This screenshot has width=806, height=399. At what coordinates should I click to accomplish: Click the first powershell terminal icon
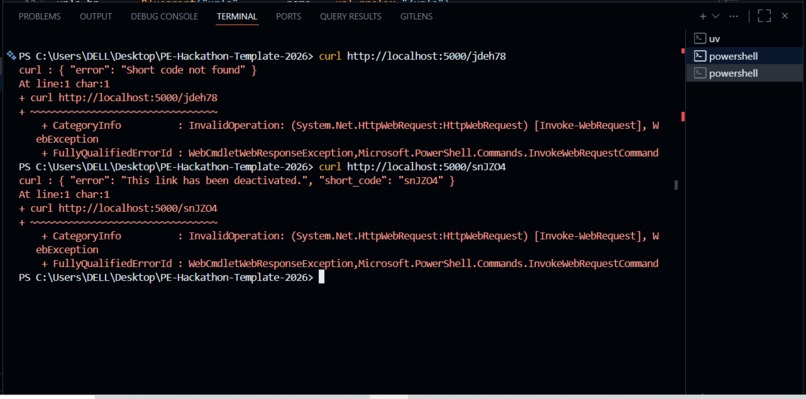pos(699,56)
